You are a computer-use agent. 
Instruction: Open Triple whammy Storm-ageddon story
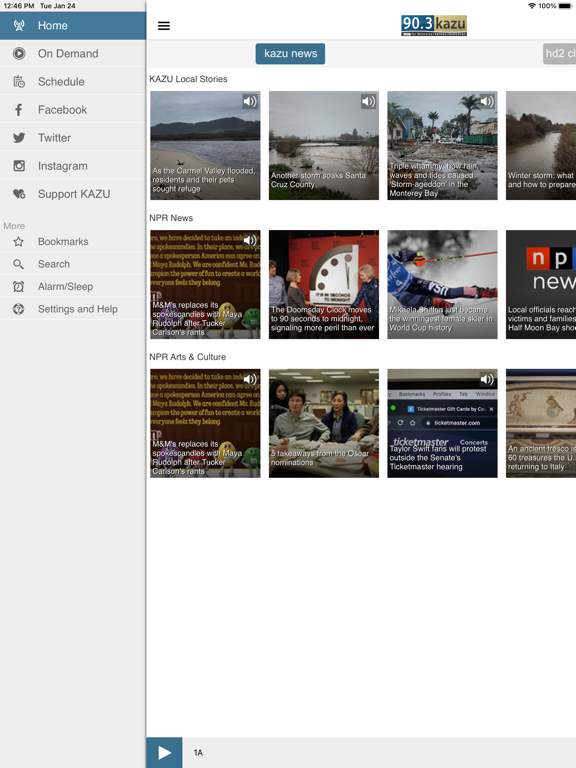point(442,145)
